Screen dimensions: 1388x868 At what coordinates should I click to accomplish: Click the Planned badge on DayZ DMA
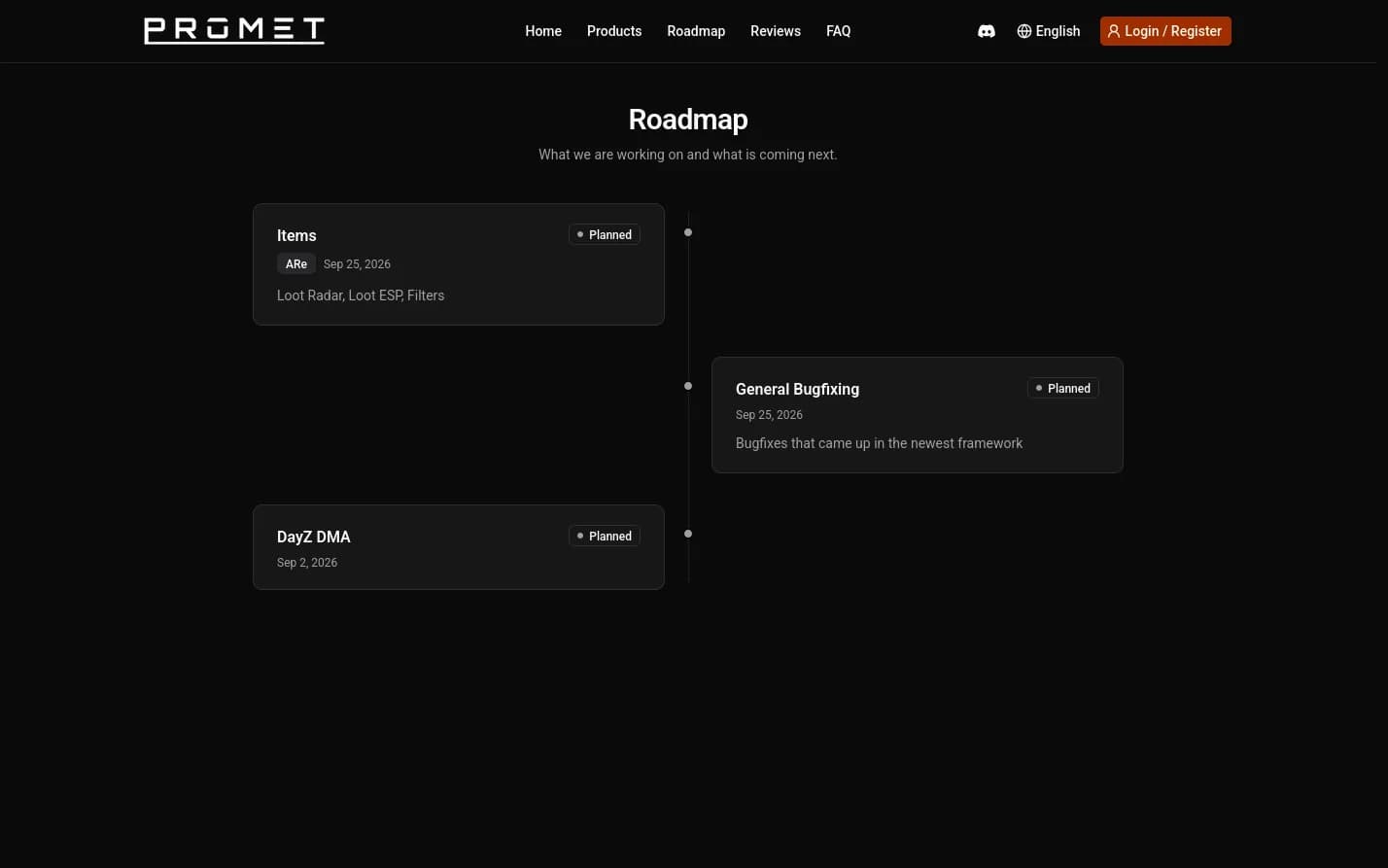click(x=605, y=536)
